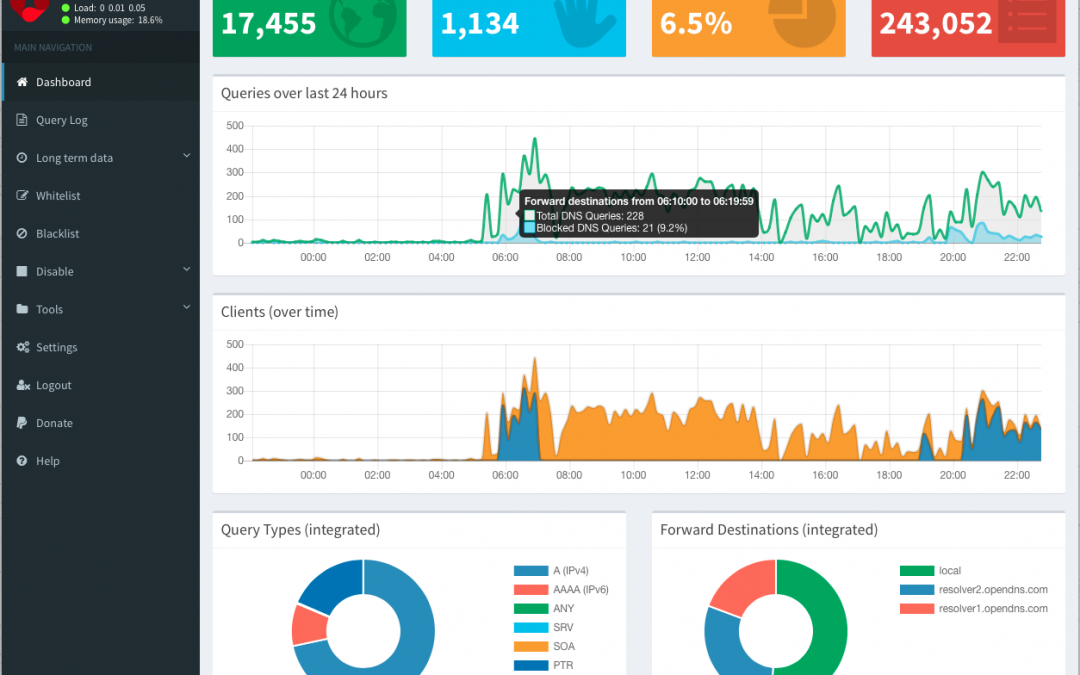This screenshot has width=1080, height=675.
Task: Open the Dashboard menu item
Action: coord(101,82)
